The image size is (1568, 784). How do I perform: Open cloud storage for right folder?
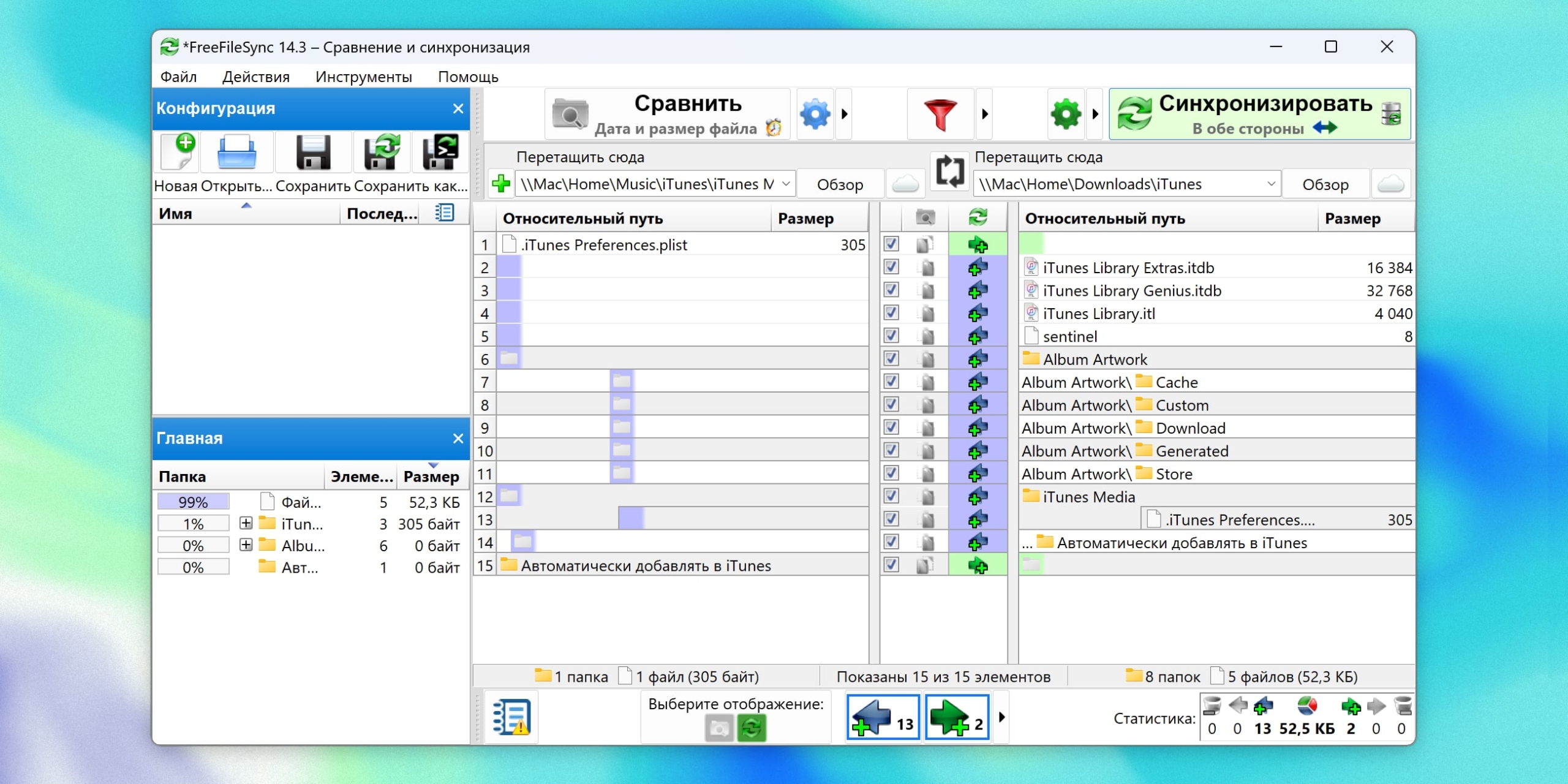[1390, 184]
